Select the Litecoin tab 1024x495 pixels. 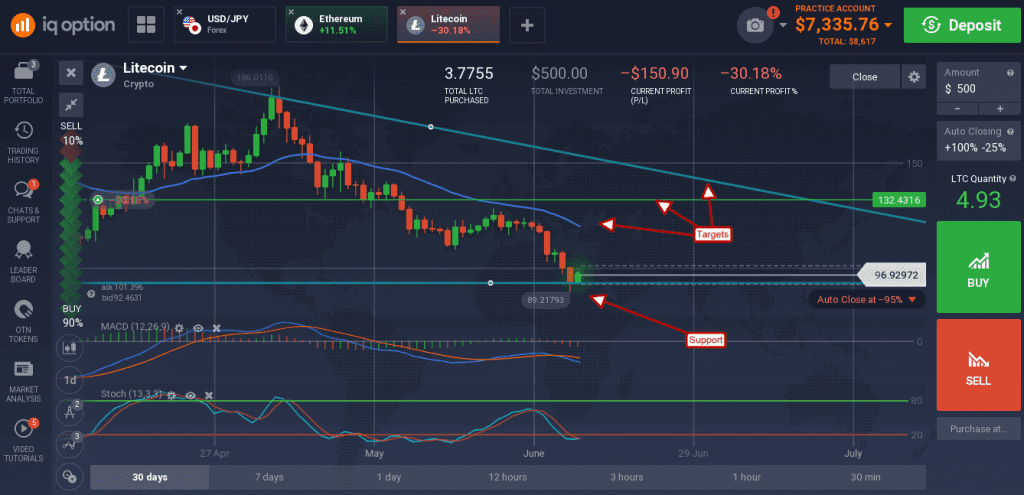click(448, 25)
